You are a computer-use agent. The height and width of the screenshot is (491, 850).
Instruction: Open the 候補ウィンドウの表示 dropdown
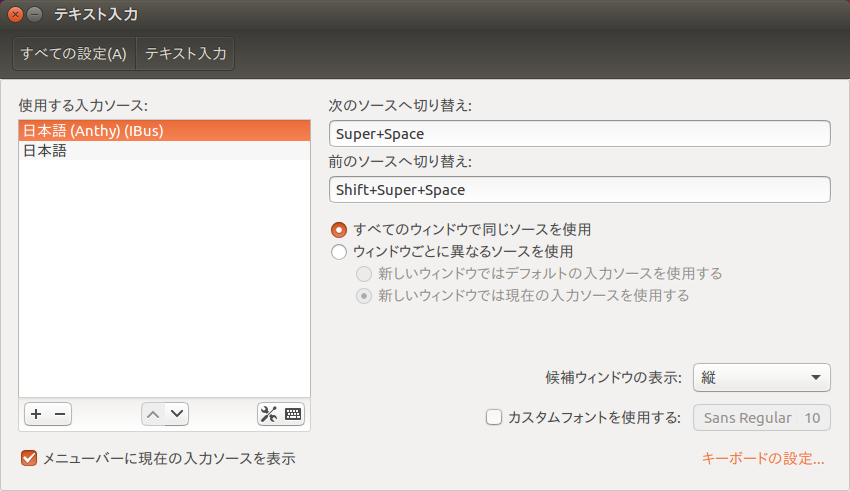coord(761,377)
